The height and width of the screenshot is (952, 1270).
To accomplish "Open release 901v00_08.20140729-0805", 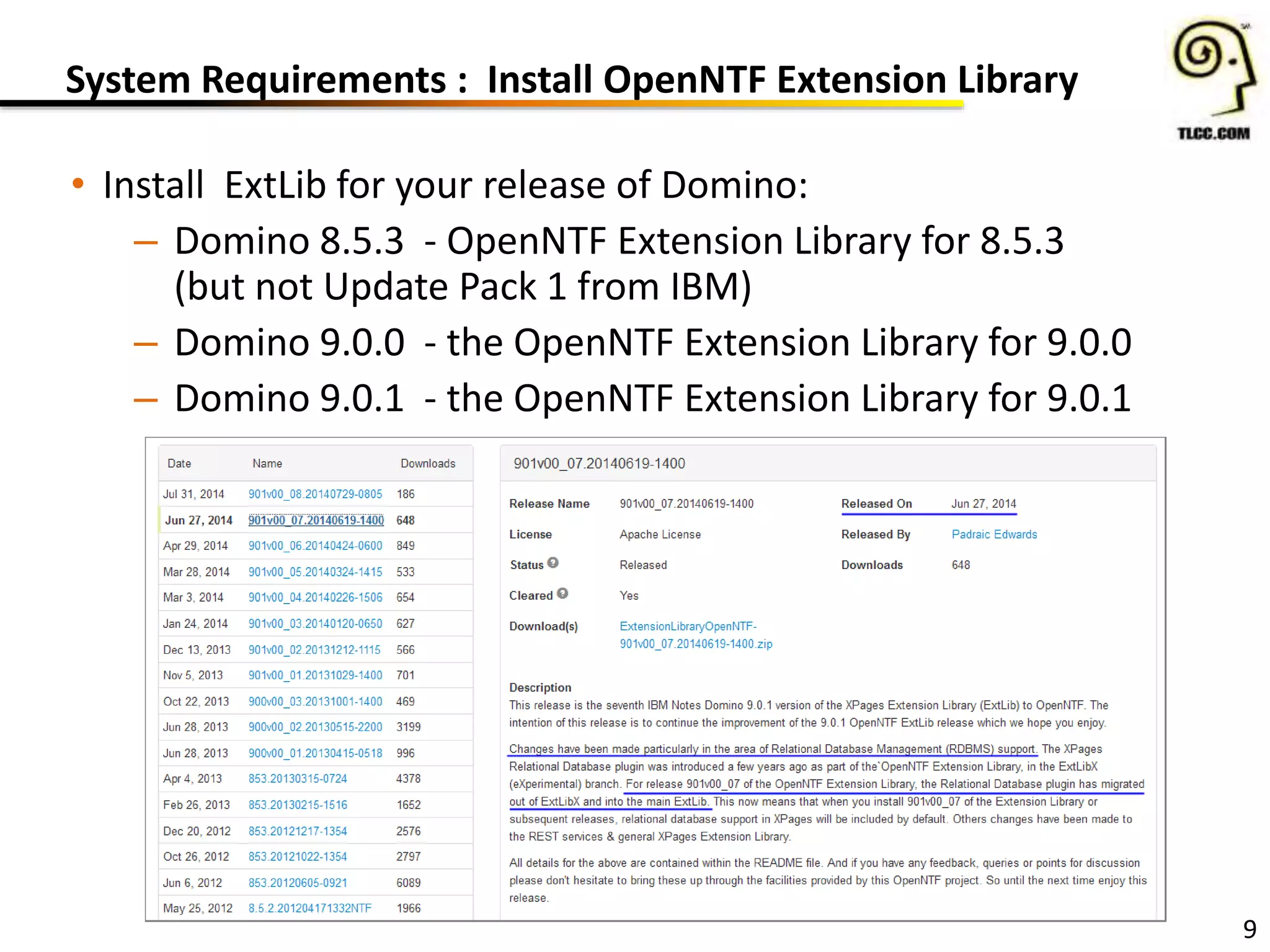I will pyautogui.click(x=315, y=494).
